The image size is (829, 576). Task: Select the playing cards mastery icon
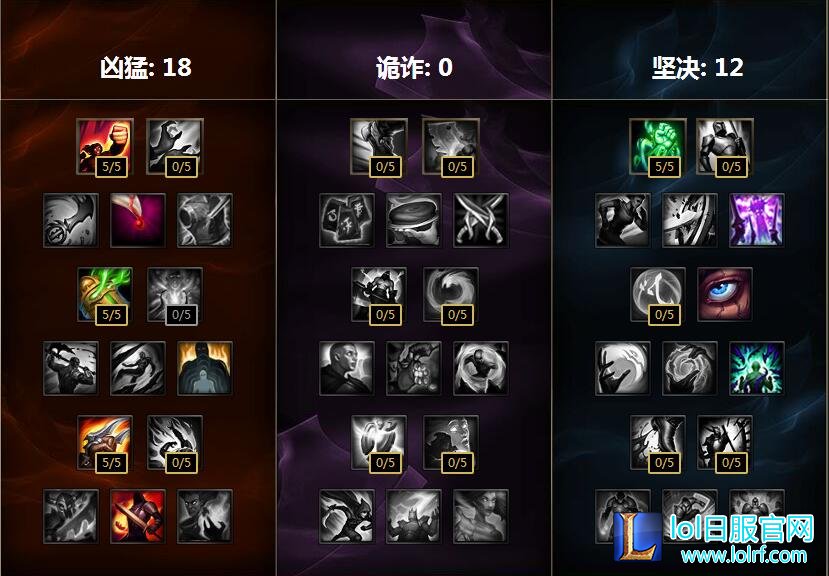[347, 220]
